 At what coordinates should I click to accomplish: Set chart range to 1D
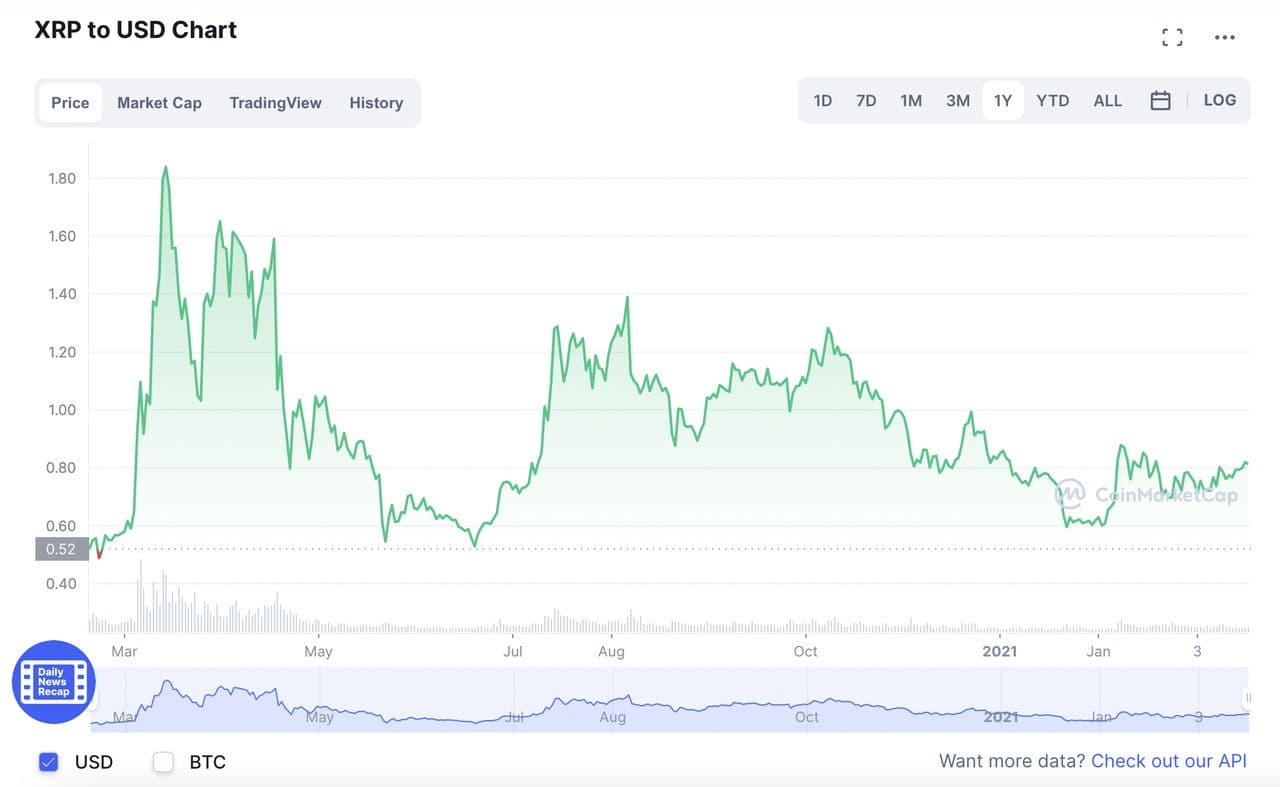822,101
